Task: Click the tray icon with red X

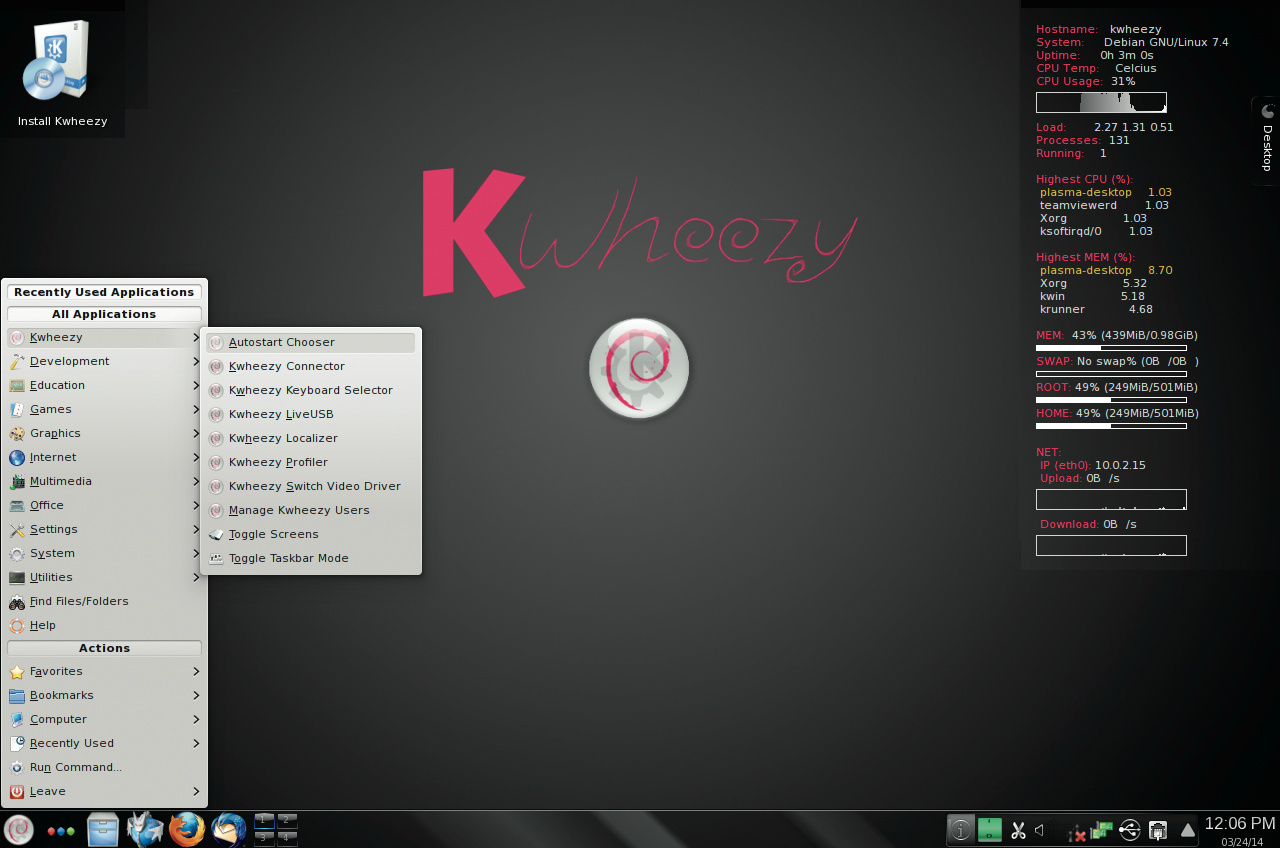Action: click(x=1079, y=834)
